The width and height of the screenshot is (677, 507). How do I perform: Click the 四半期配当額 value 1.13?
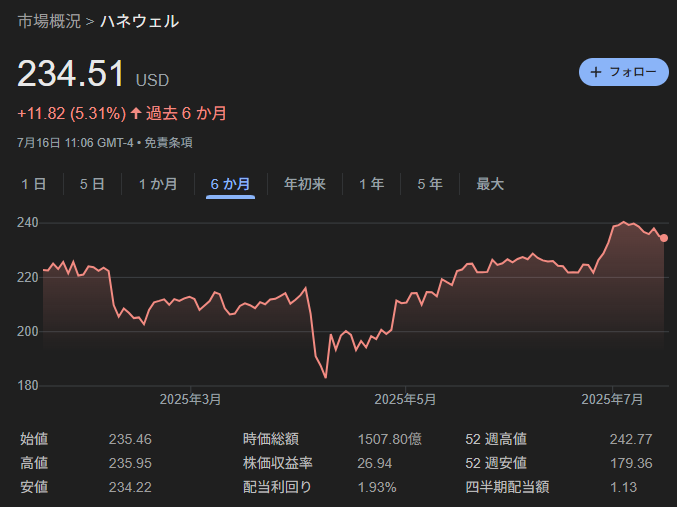tap(623, 487)
